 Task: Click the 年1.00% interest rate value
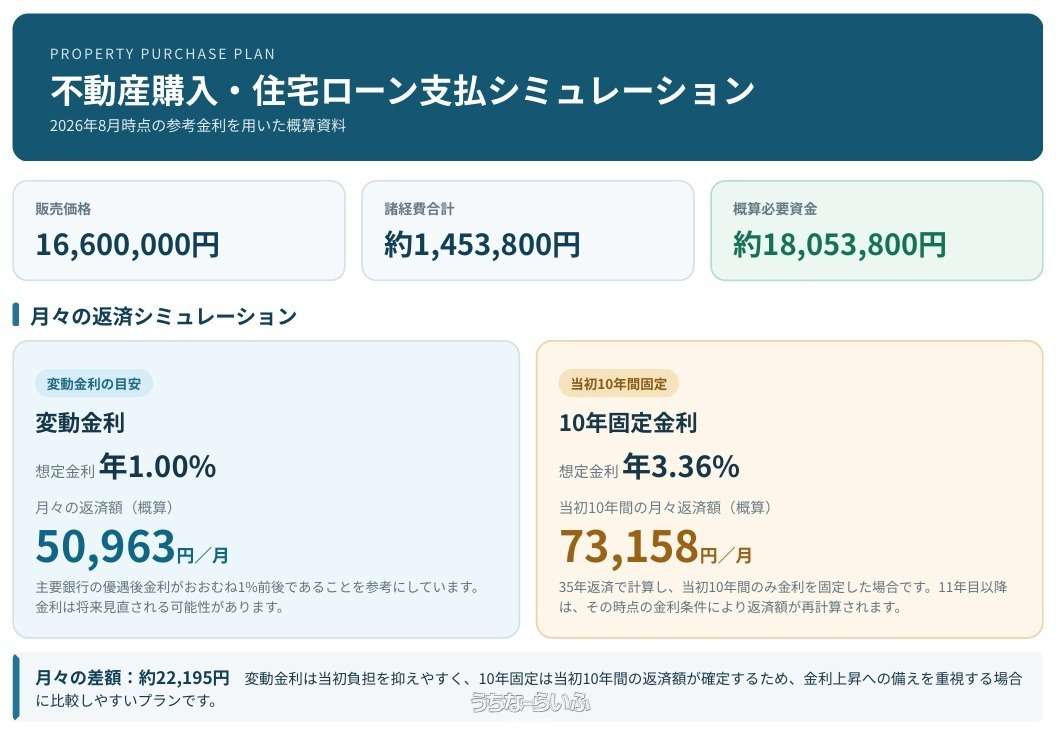pos(158,467)
